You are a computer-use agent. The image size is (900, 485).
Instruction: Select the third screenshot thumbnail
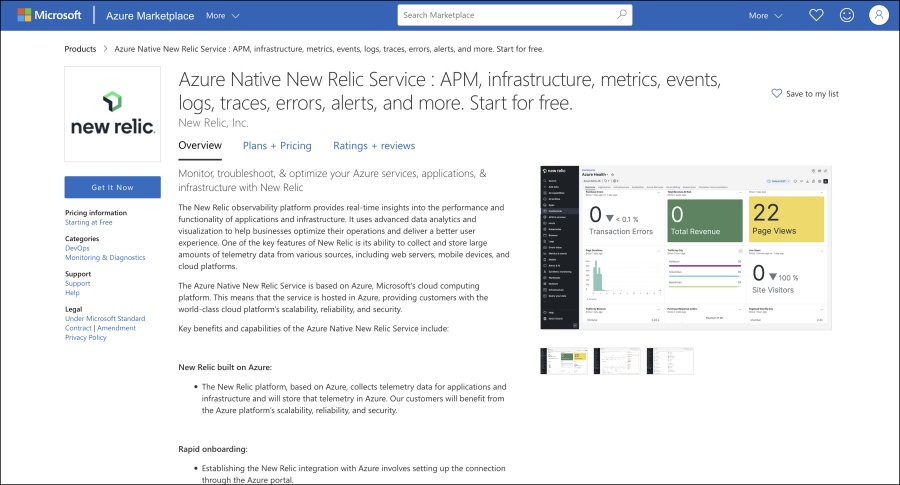(670, 361)
